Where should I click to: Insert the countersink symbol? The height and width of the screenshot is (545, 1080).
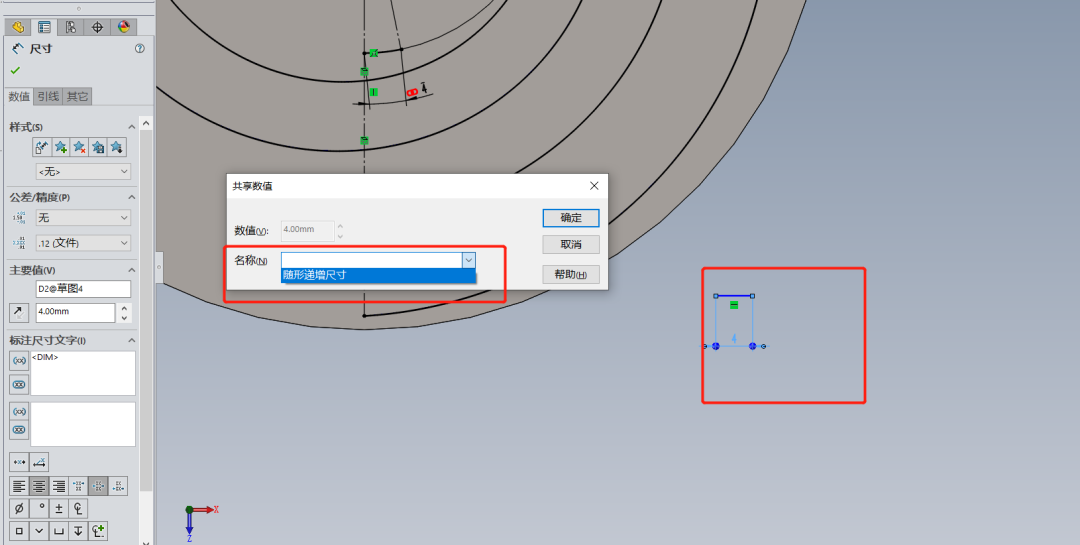(39, 531)
